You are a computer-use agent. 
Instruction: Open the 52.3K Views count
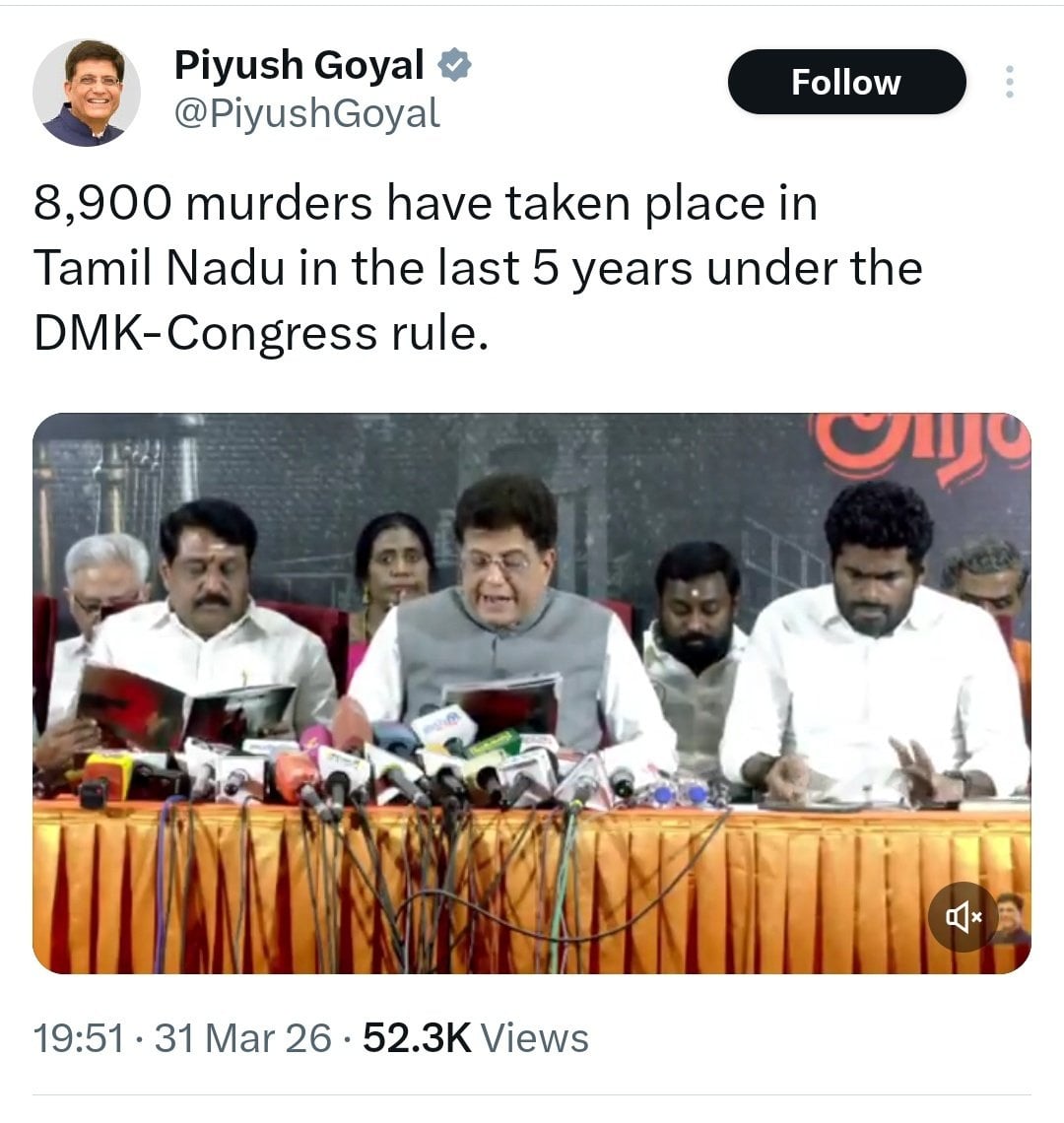tap(475, 1037)
